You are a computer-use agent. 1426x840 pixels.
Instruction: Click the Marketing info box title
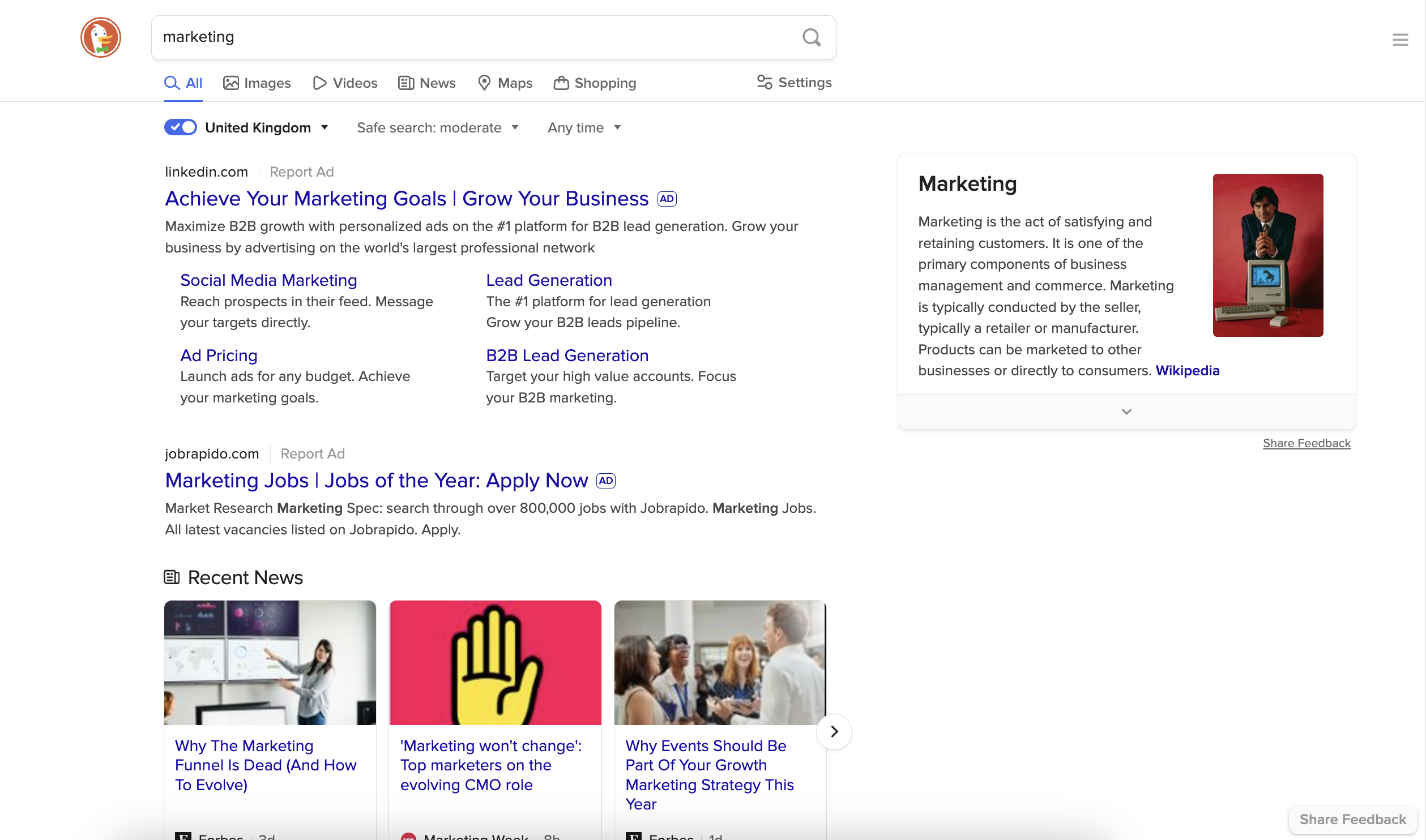coord(967,184)
